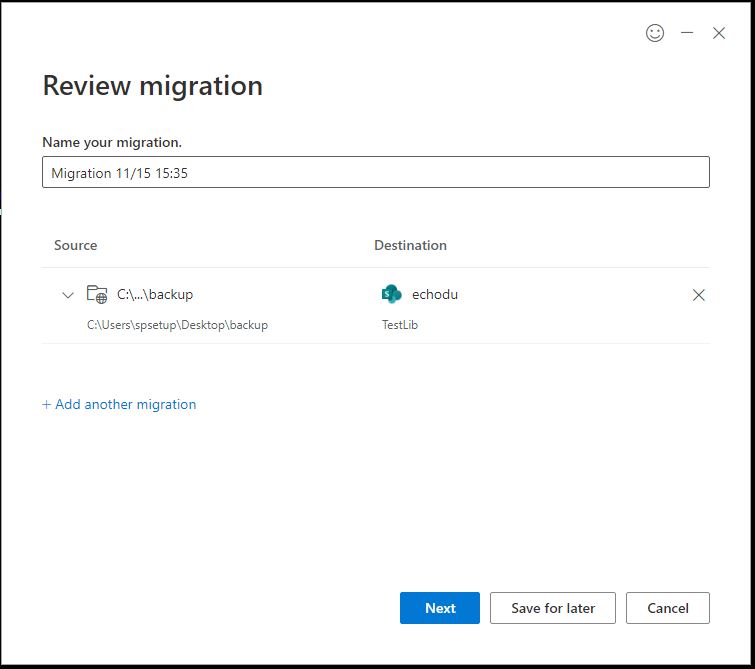Screen dimensions: 755x669
Task: Click the Save for later button
Action: click(x=553, y=608)
